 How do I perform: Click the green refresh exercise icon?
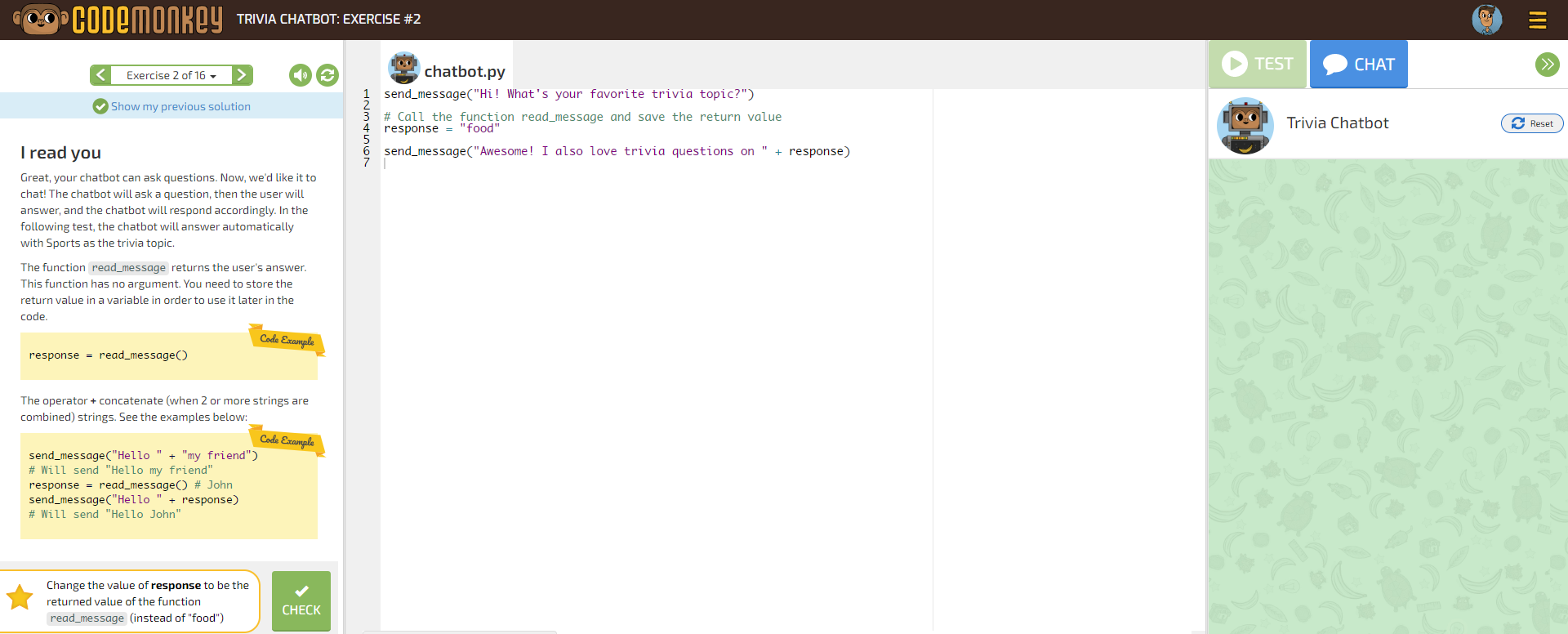(x=327, y=75)
